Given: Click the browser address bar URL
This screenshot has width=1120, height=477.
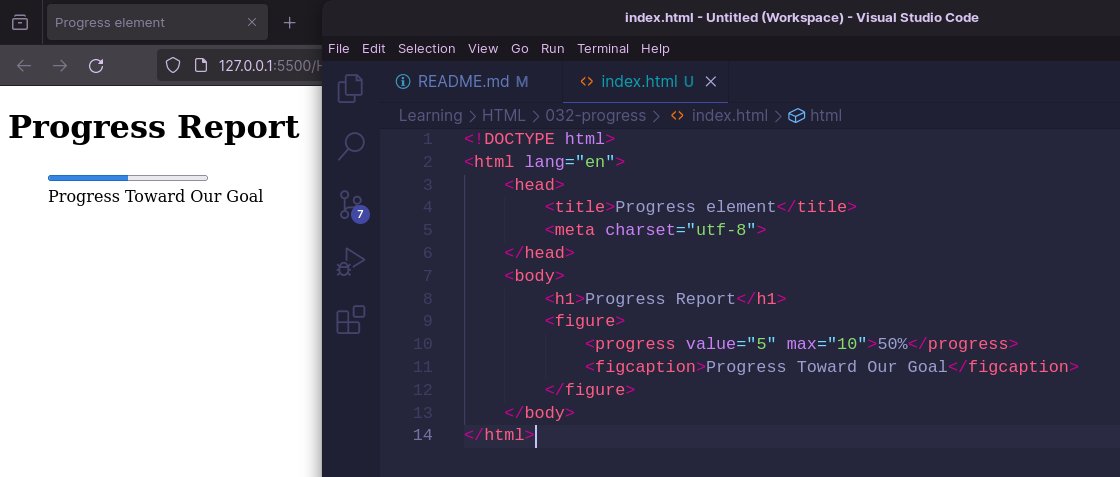Looking at the screenshot, I should (268, 66).
